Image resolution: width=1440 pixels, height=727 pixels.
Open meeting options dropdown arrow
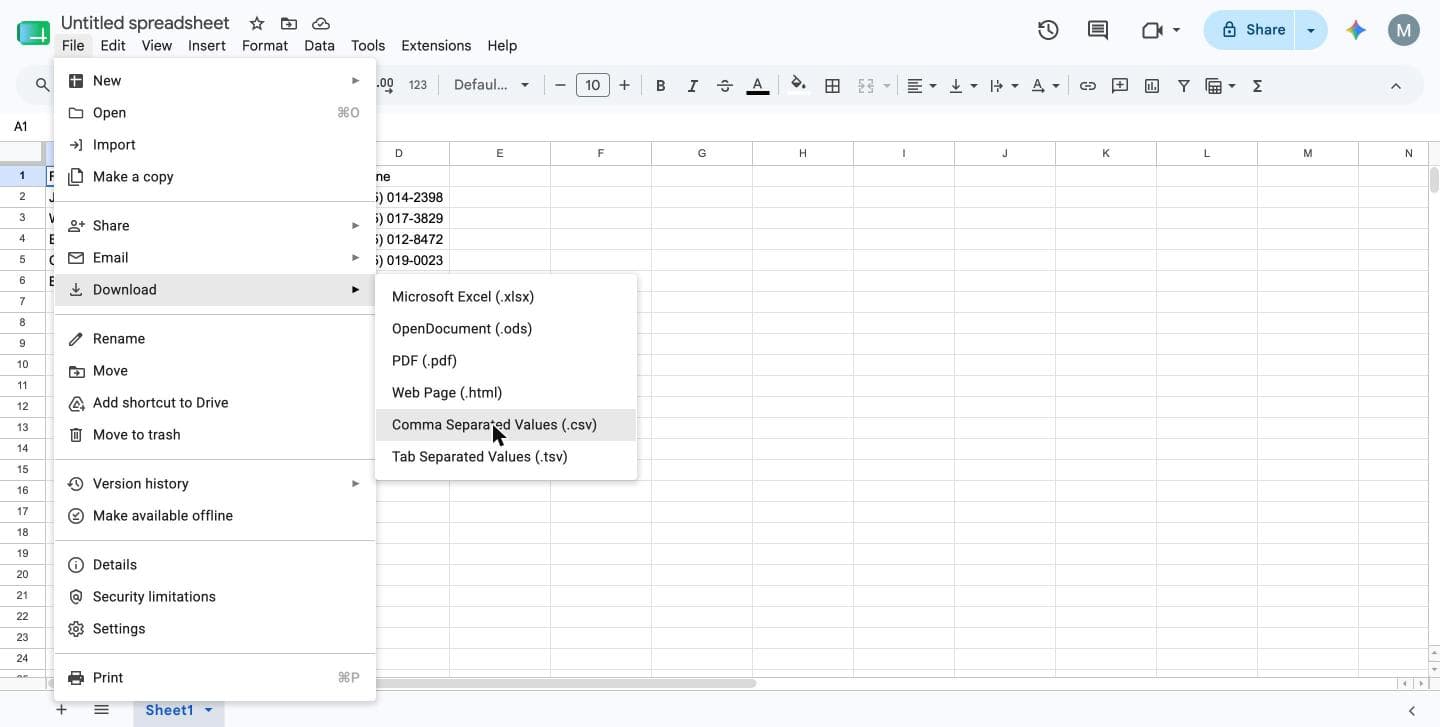point(1176,30)
